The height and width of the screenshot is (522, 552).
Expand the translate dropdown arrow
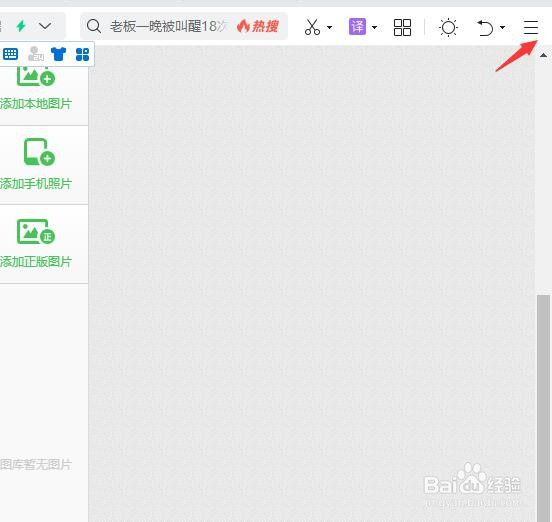(374, 27)
